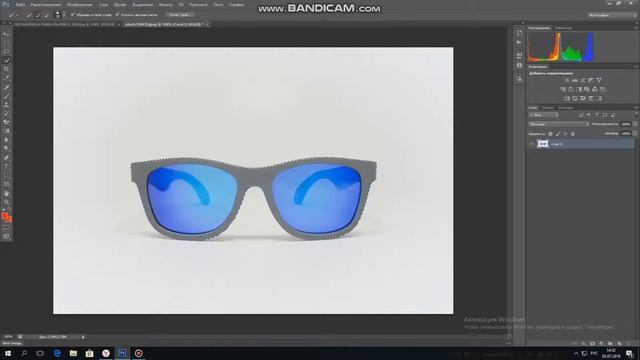Select the Horizontal Type tool
Image resolution: width=640 pixels, height=360 pixels.
(x=6, y=167)
